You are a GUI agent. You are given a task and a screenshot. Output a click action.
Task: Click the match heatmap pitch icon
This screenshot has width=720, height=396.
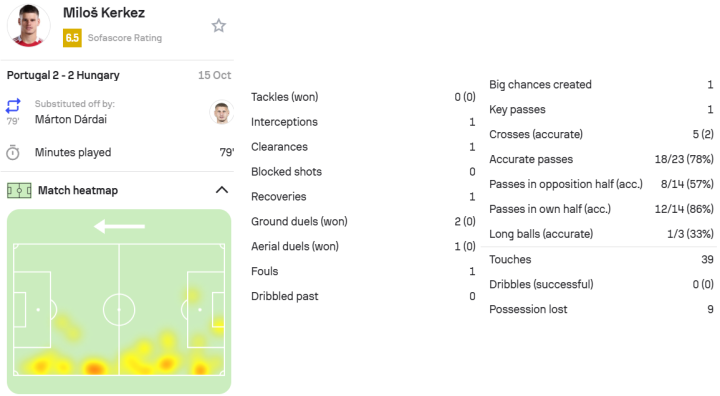pyautogui.click(x=19, y=190)
